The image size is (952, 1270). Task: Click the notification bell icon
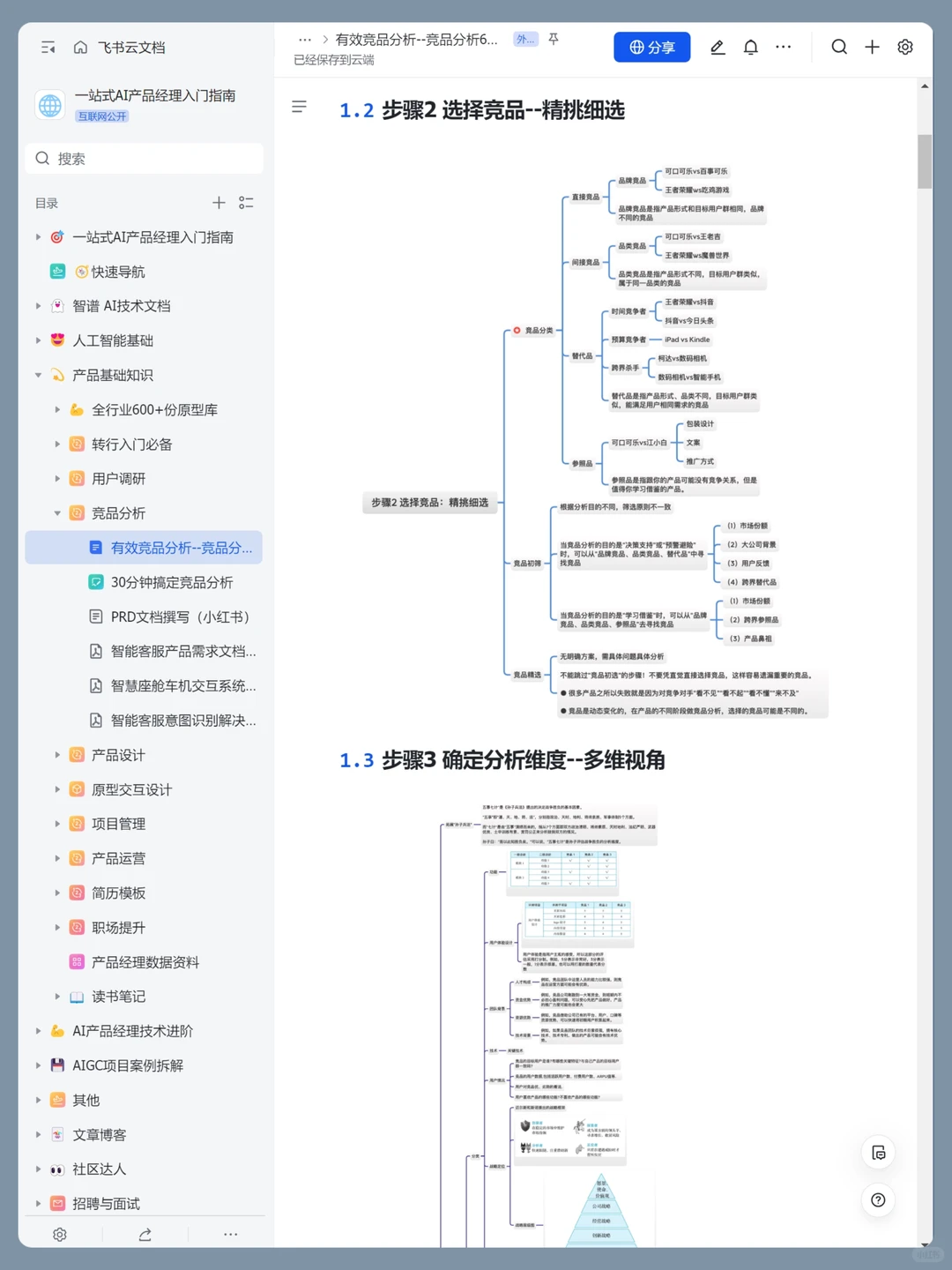point(750,47)
